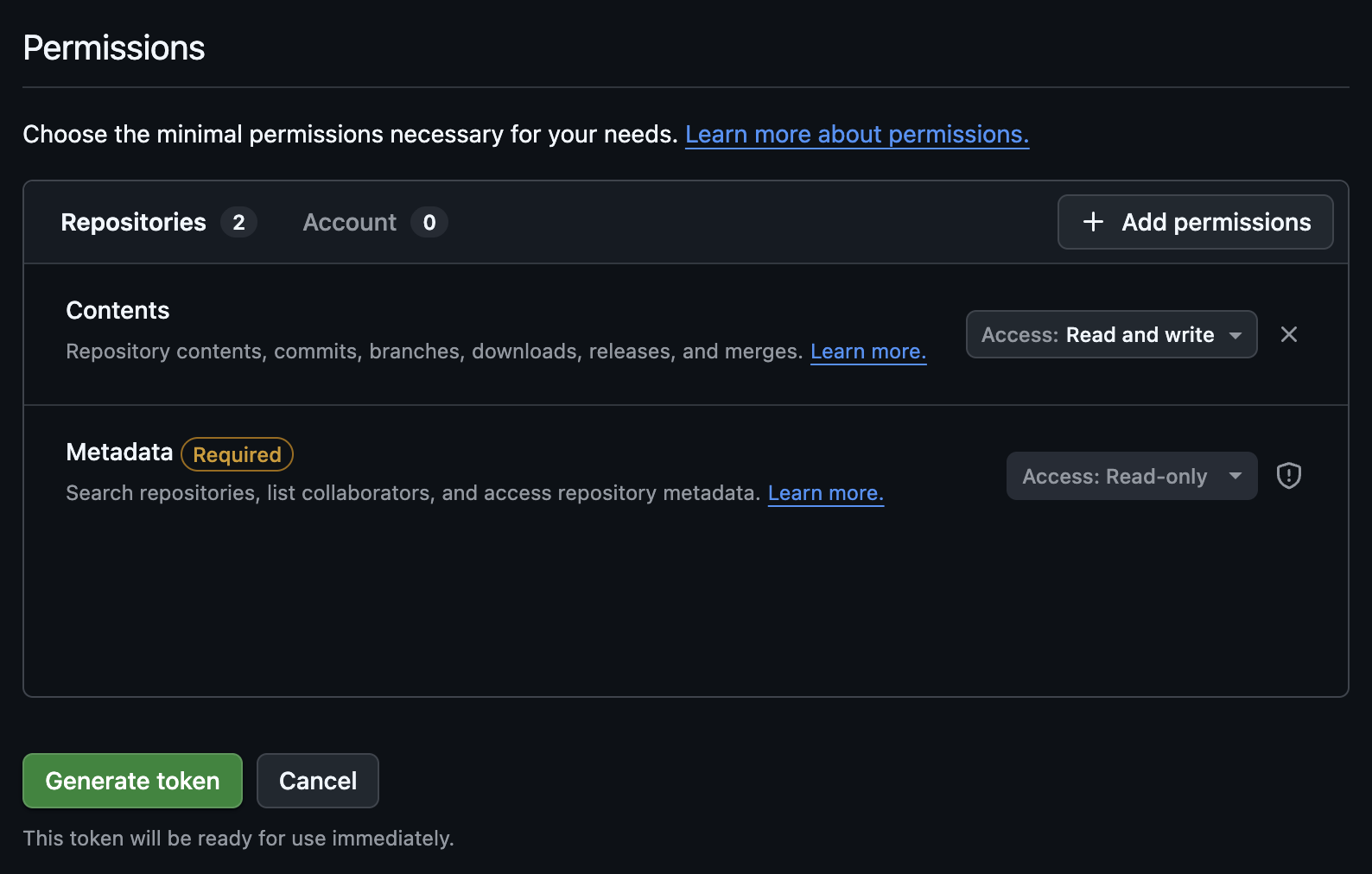Click the Required badge next to Metadata
The width and height of the screenshot is (1372, 874).
[x=237, y=454]
